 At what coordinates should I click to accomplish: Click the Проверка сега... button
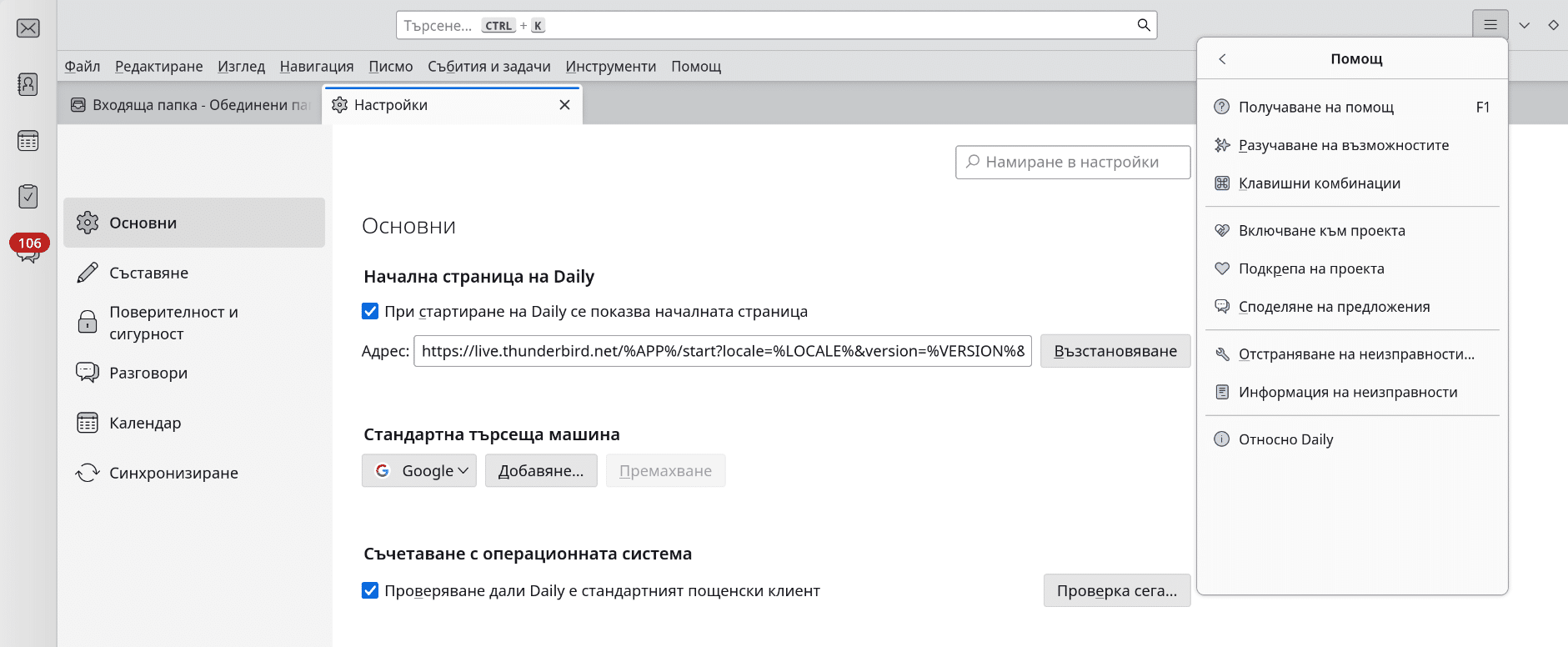[x=1117, y=590]
